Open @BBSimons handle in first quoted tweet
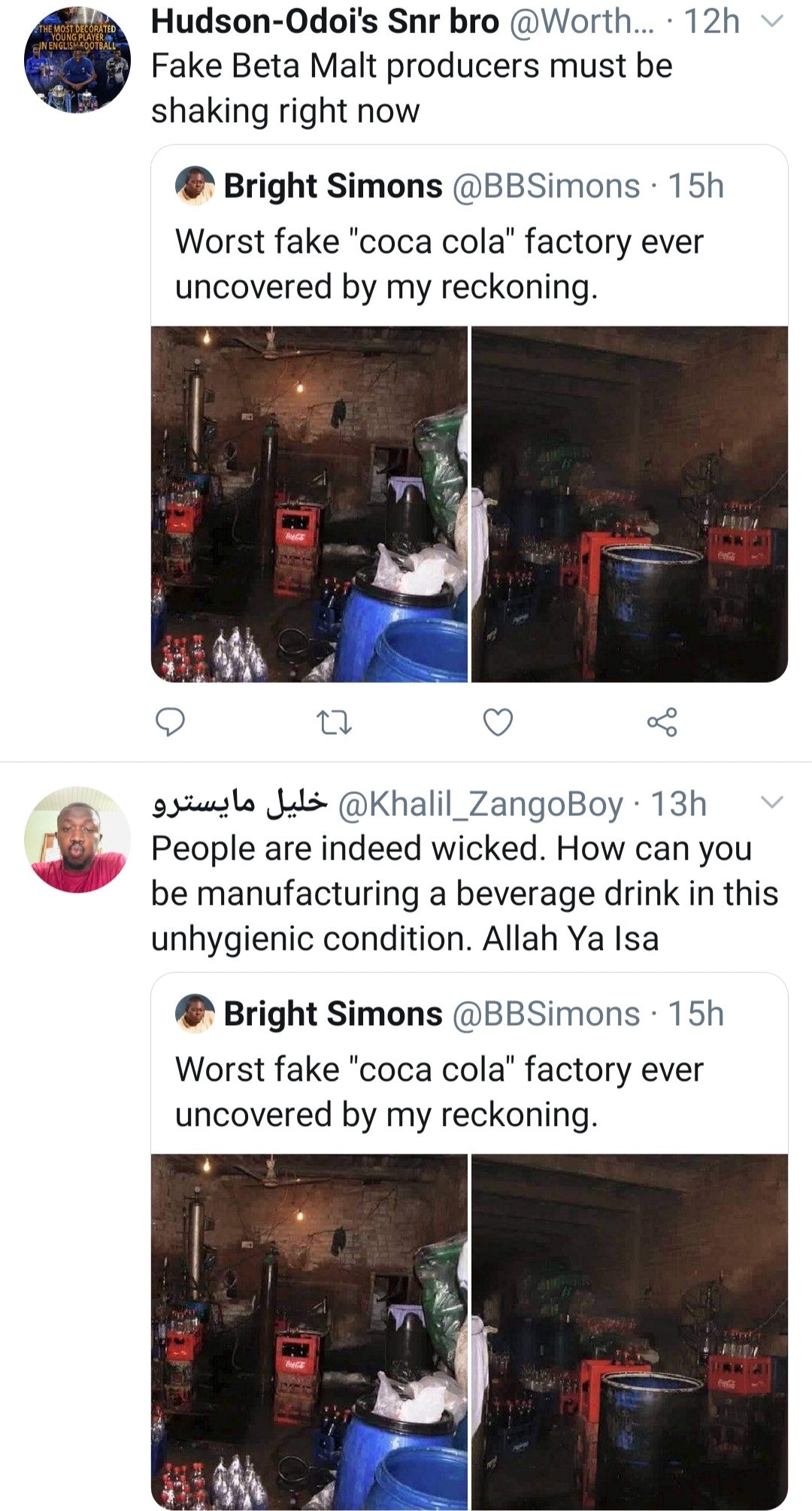The height and width of the screenshot is (1511, 812). [x=545, y=186]
